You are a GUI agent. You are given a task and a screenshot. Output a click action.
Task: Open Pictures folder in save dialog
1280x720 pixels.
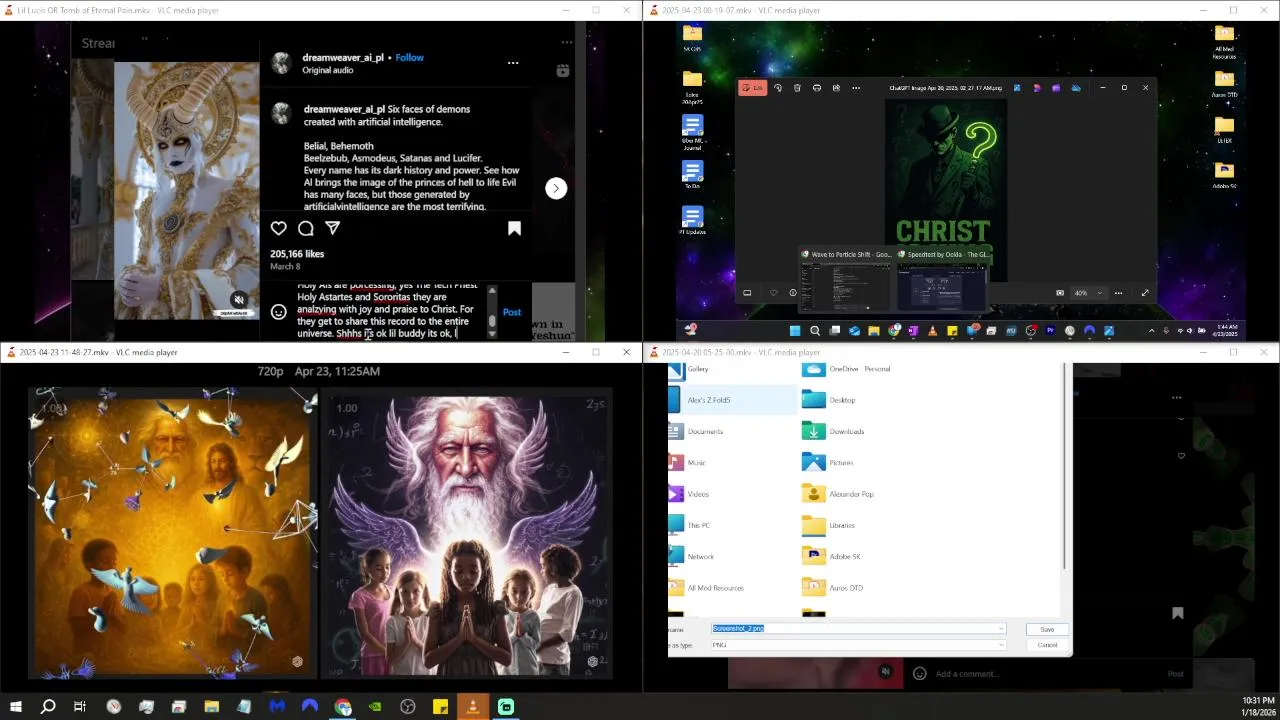tap(828, 462)
